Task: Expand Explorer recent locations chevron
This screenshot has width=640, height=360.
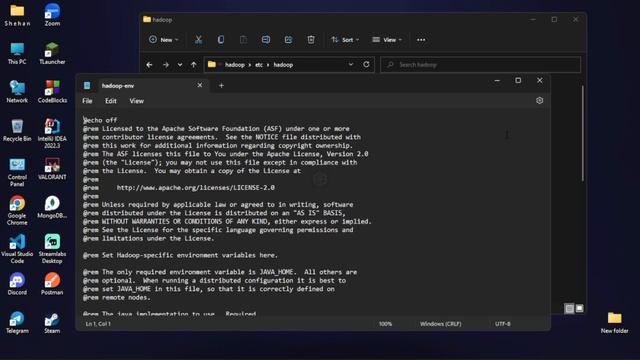Action: [180, 64]
